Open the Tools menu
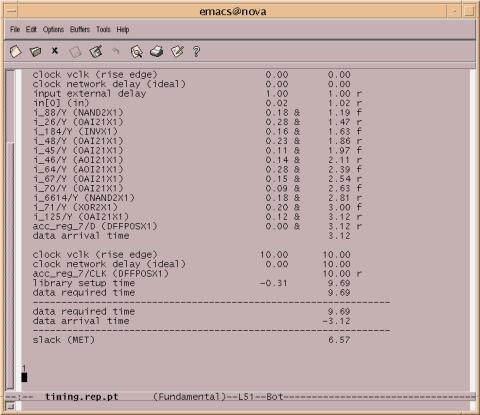This screenshot has width=480, height=415. click(x=103, y=29)
